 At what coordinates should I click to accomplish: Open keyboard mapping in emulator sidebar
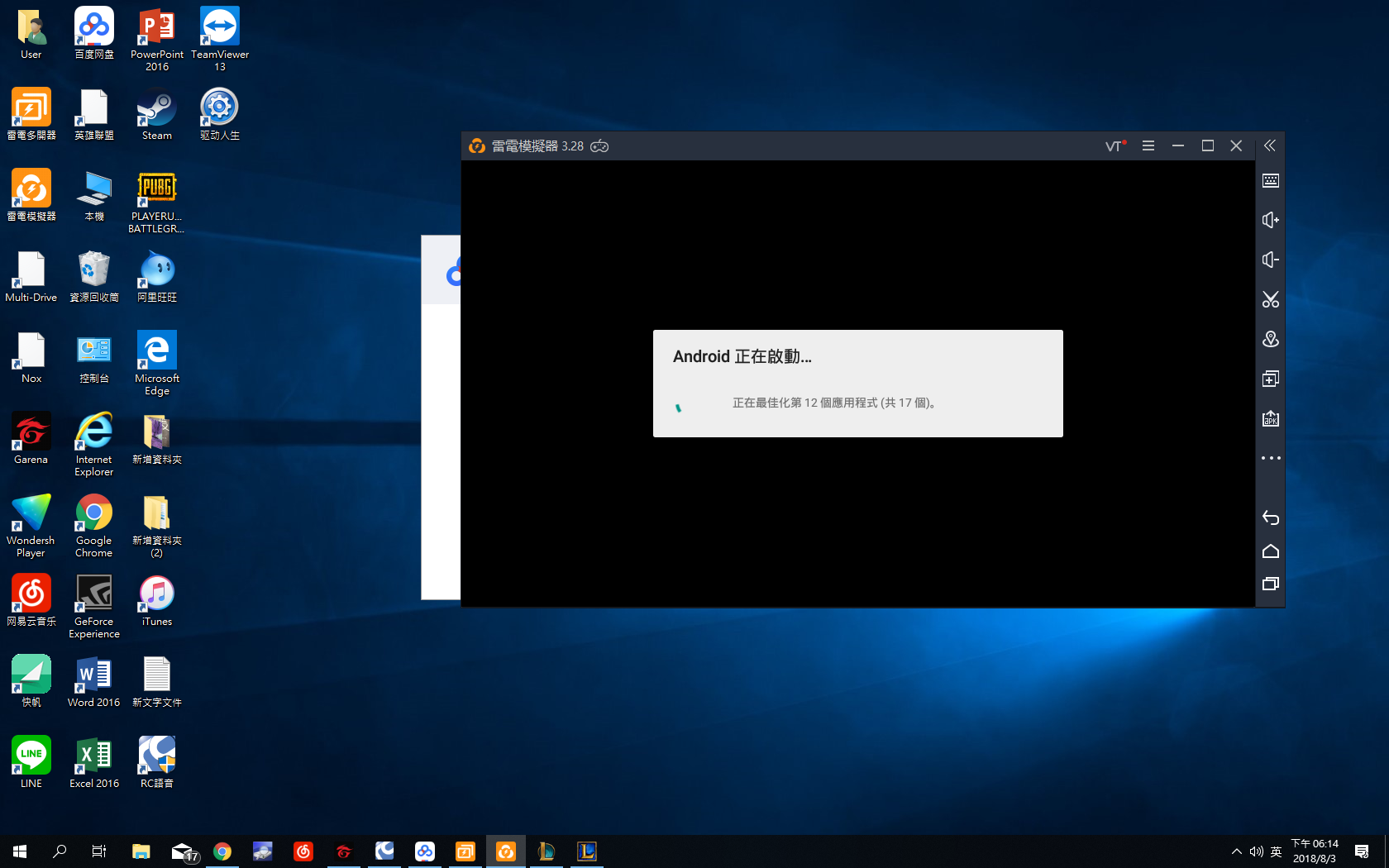[1271, 181]
